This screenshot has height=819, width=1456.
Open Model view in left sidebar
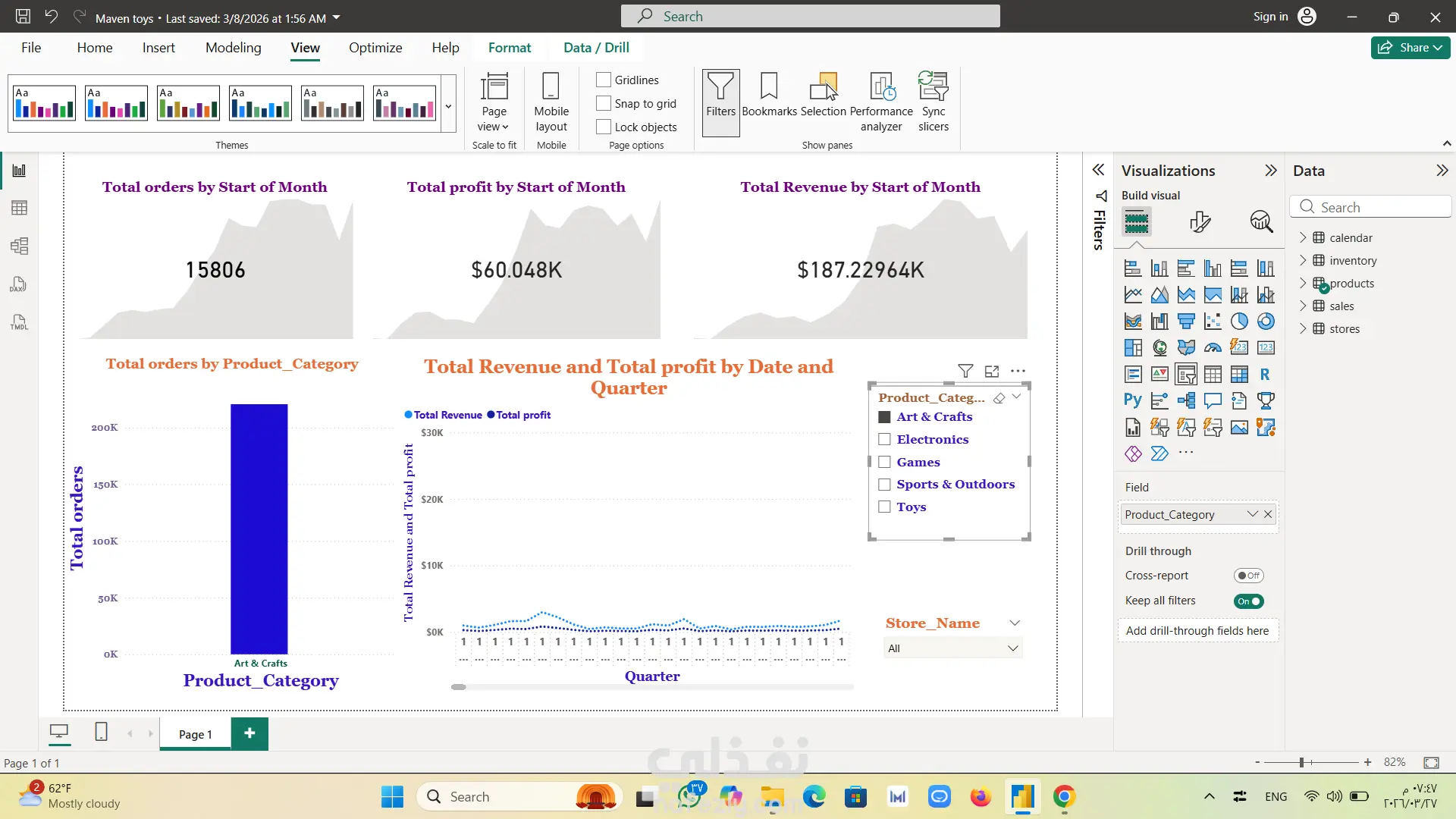click(x=20, y=246)
